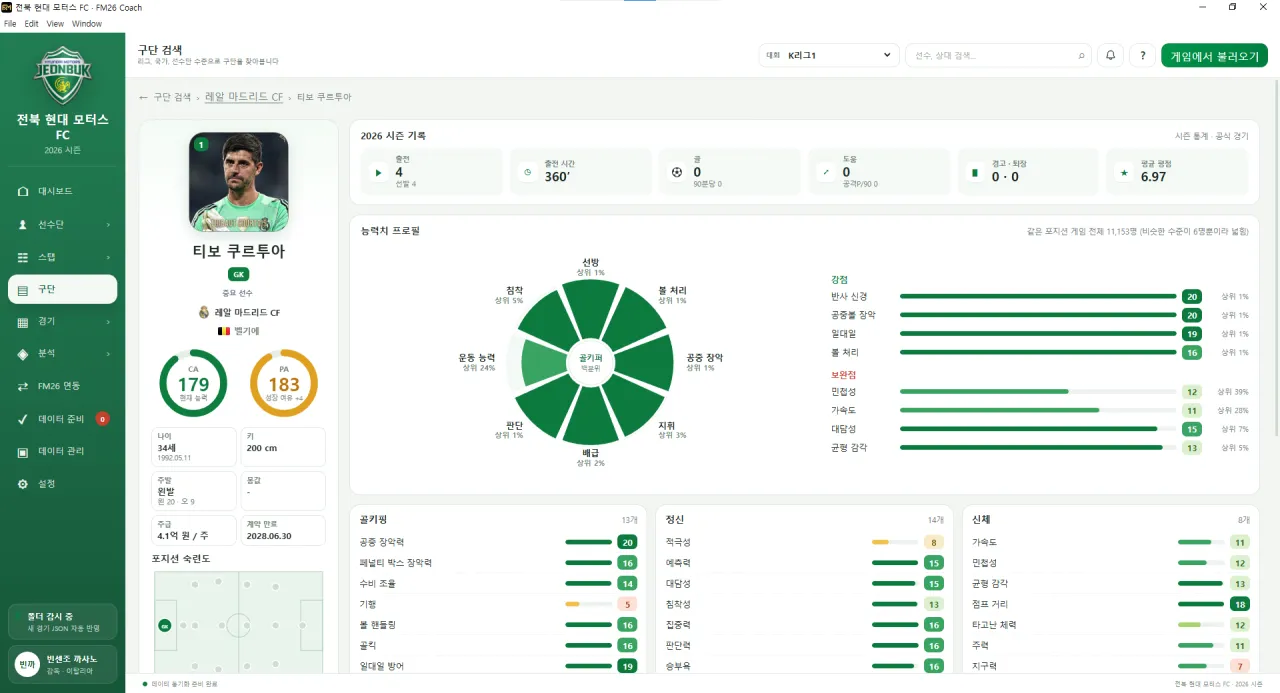
Task: Click the 폴더 감시 중 status panel
Action: (62, 621)
